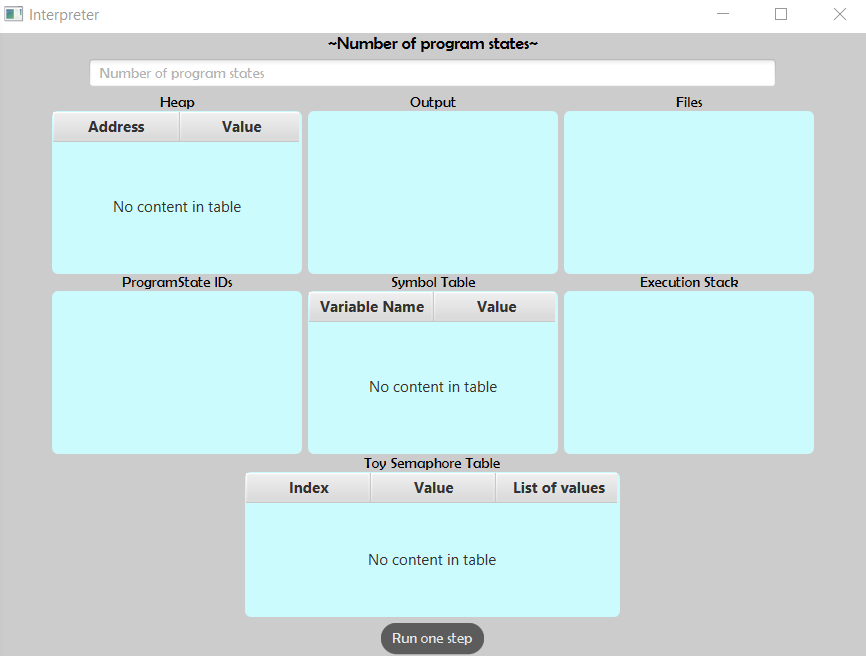Click the Interpreter application icon in title bar
This screenshot has height=656, width=866.
click(x=13, y=14)
